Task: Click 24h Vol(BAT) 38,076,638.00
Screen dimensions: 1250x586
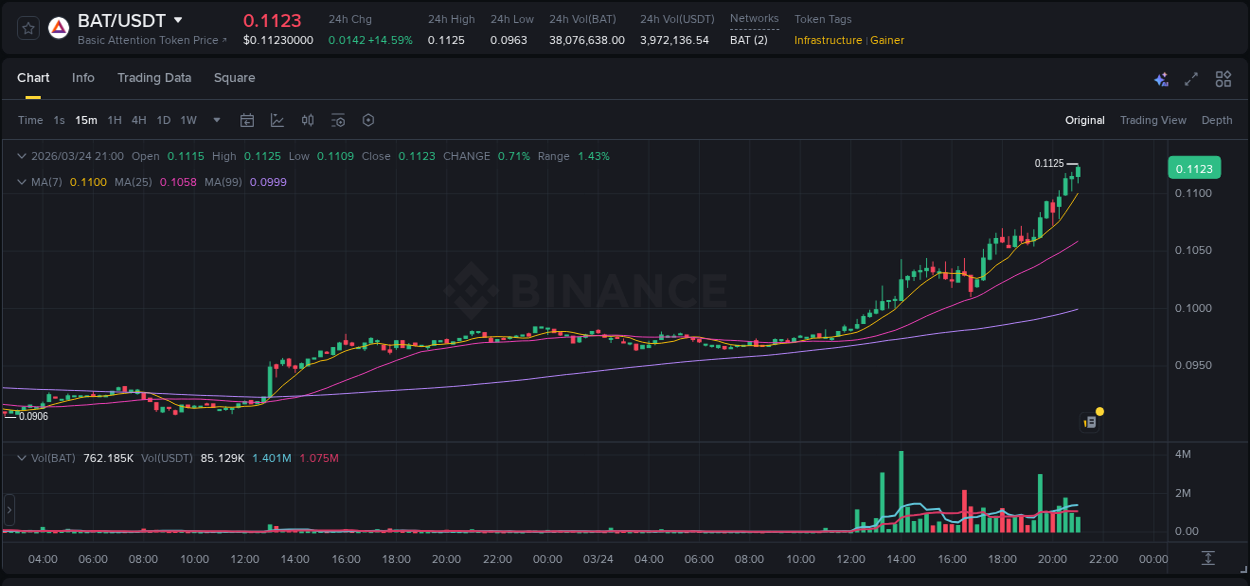Action: tap(587, 40)
